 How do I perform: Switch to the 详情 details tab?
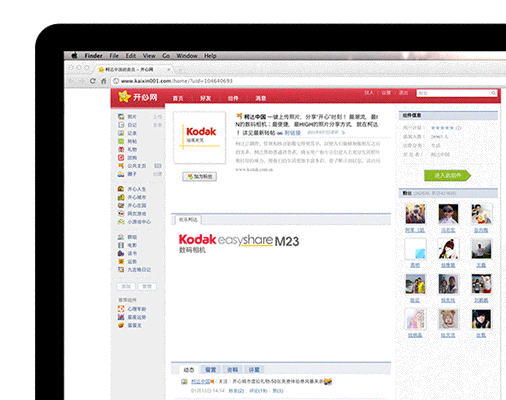(x=254, y=370)
